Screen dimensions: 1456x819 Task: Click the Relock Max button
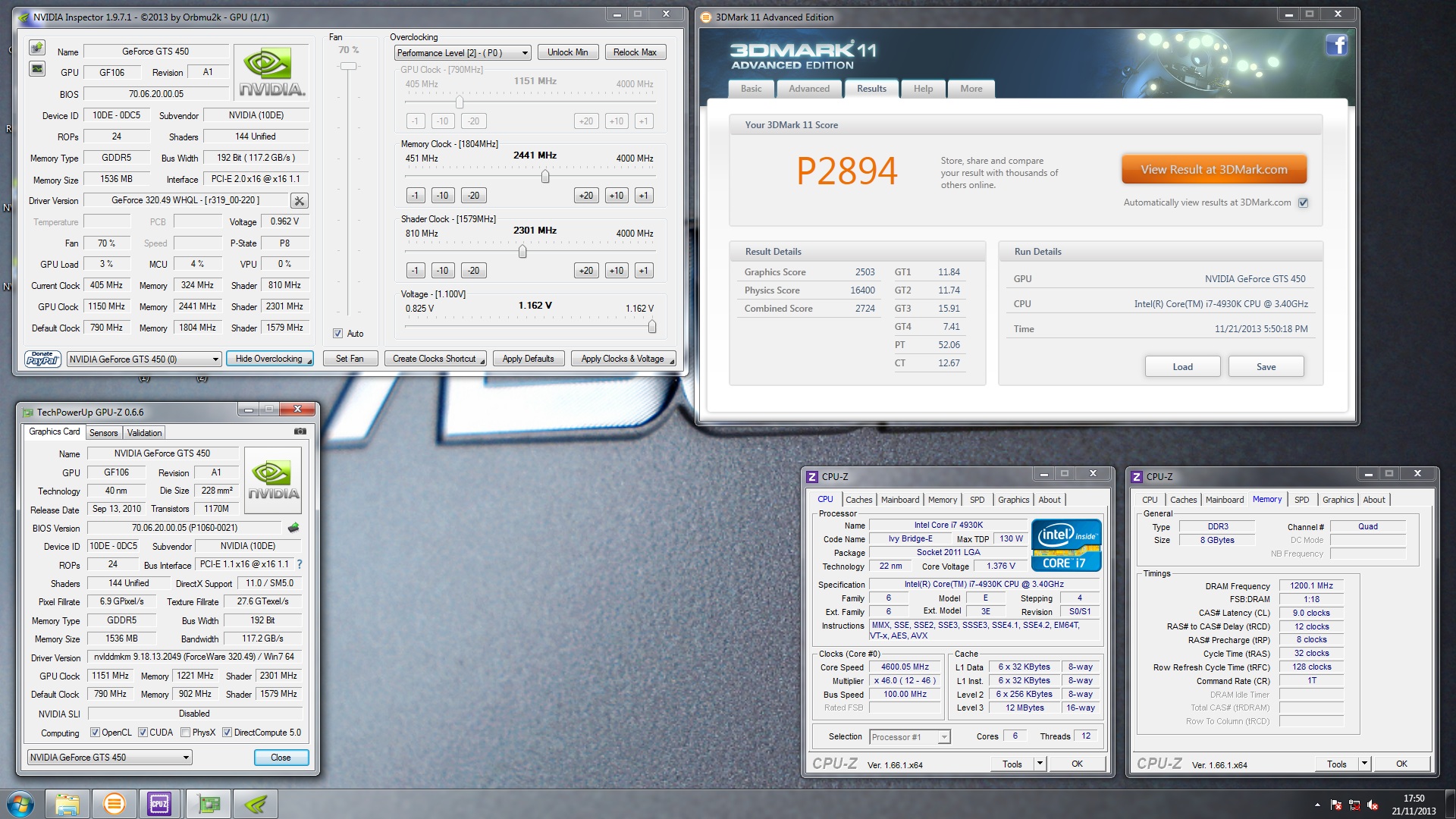635,52
